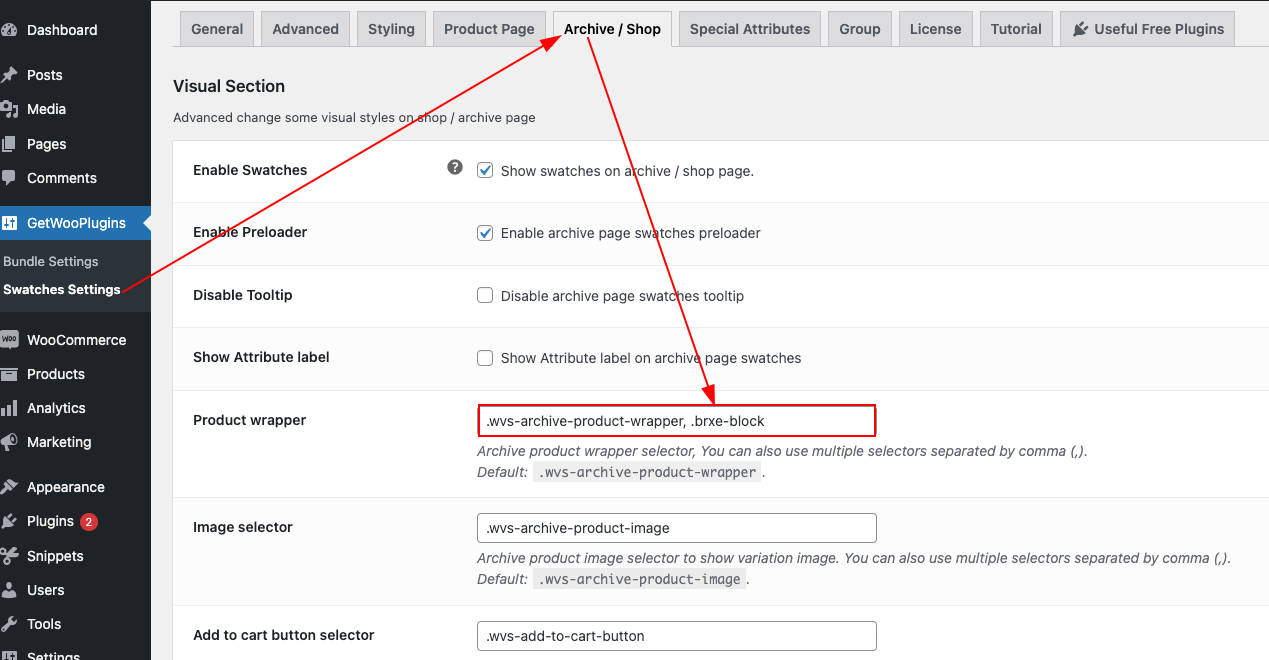Image resolution: width=1269 pixels, height=660 pixels.
Task: Switch to the Styling tab
Action: coord(391,29)
